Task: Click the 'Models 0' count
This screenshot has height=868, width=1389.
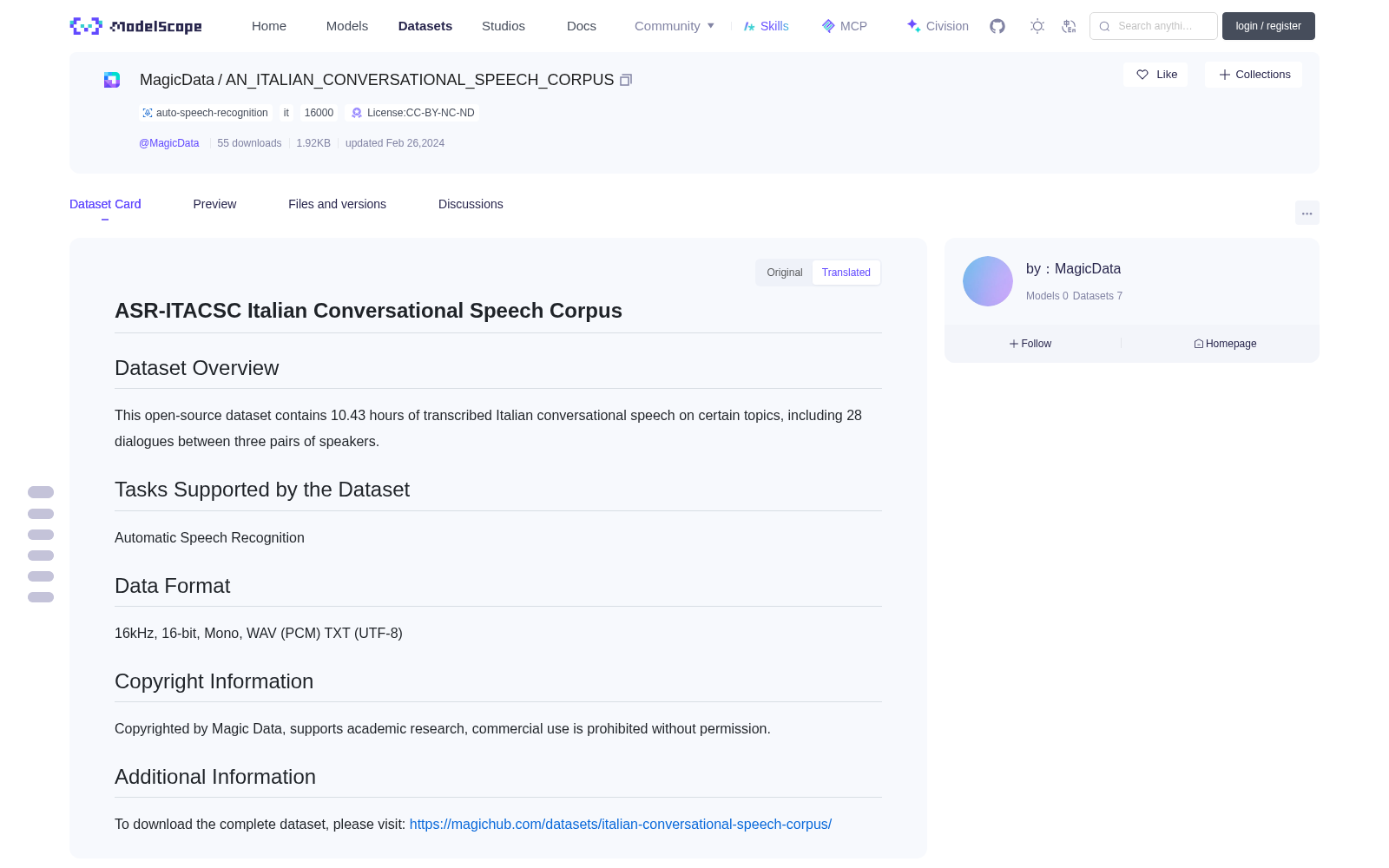Action: pos(1047,296)
